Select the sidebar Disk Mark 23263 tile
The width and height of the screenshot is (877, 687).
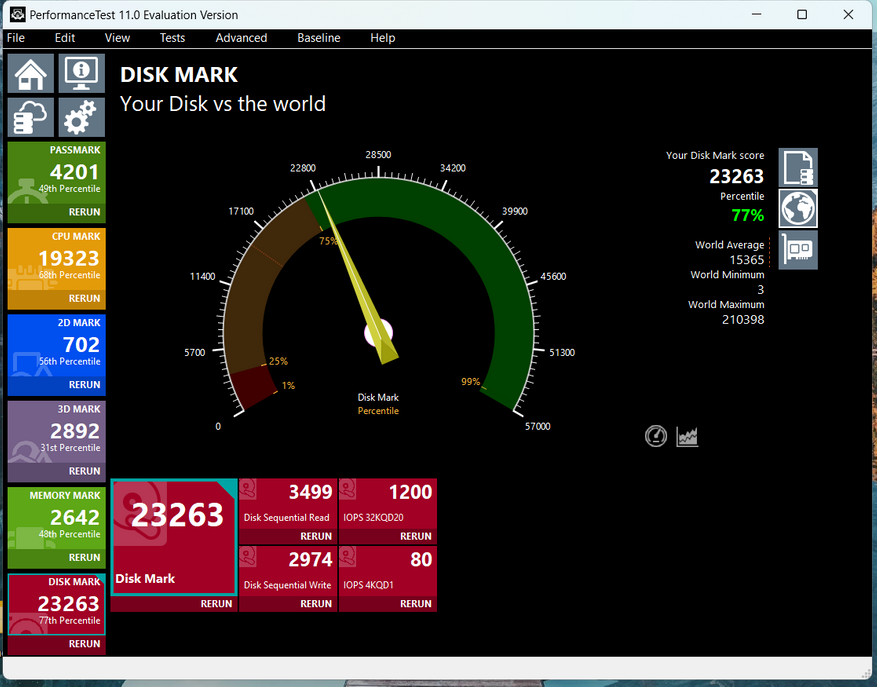tap(56, 604)
